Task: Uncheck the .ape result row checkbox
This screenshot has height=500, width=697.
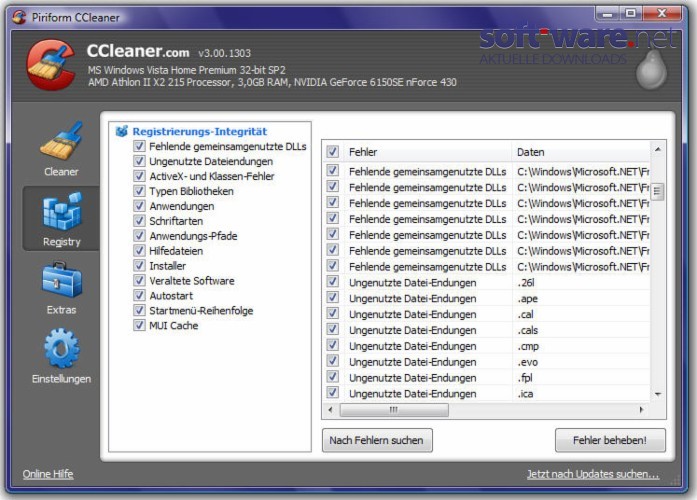Action: click(x=332, y=298)
